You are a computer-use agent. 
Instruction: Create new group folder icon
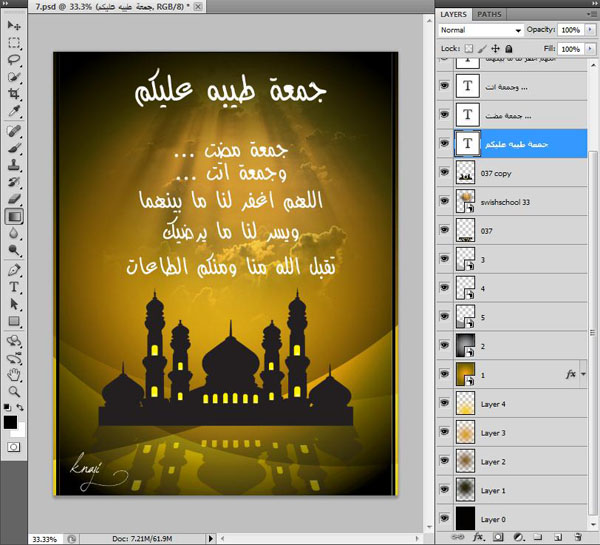click(535, 537)
